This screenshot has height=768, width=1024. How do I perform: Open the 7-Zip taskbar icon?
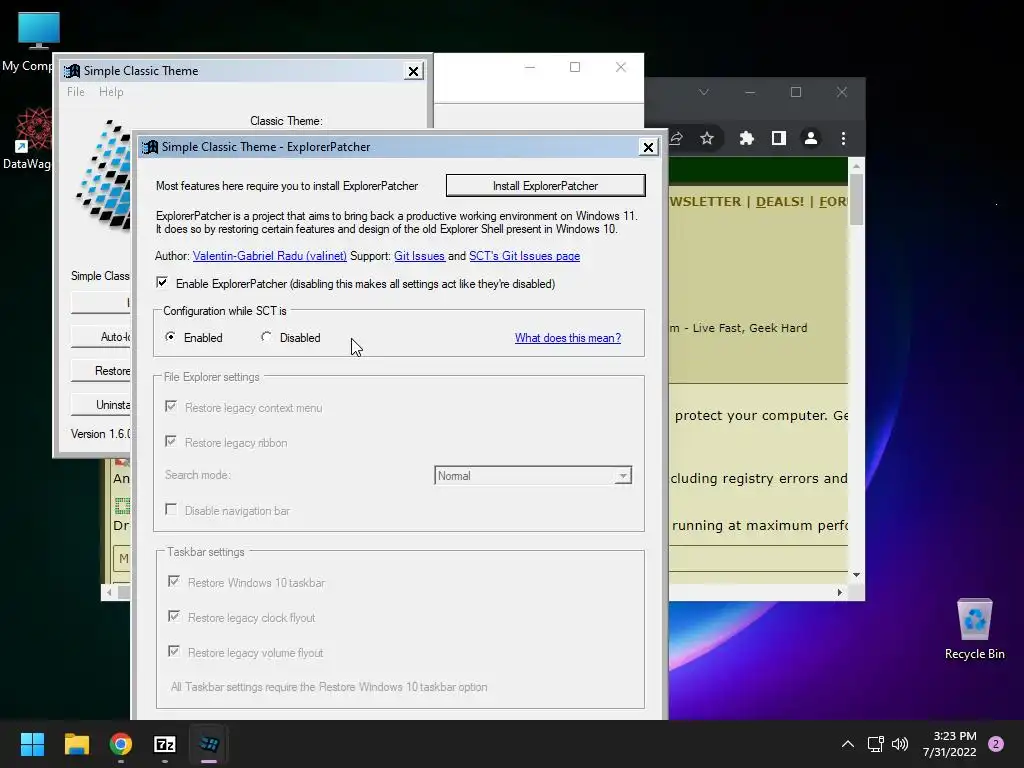(x=165, y=744)
